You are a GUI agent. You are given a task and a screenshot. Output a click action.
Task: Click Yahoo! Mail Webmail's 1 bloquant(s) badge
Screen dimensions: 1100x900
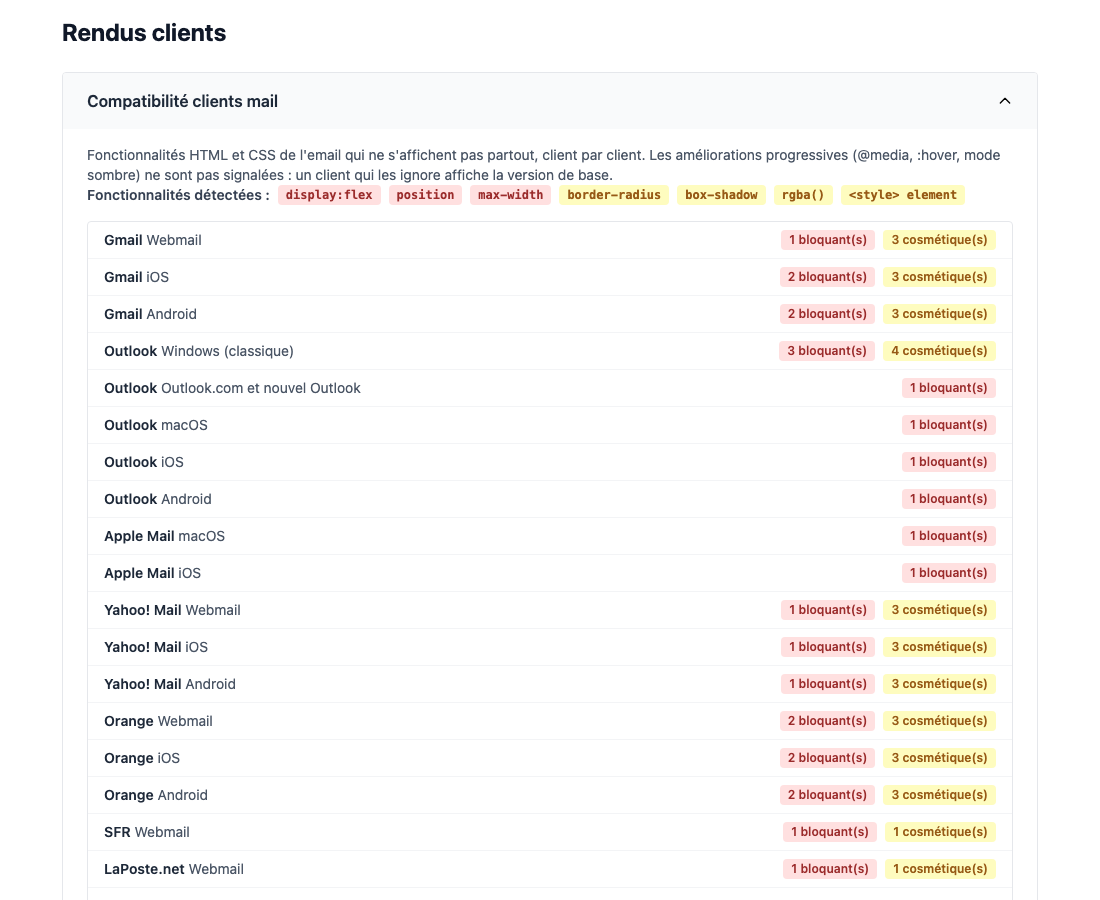828,610
